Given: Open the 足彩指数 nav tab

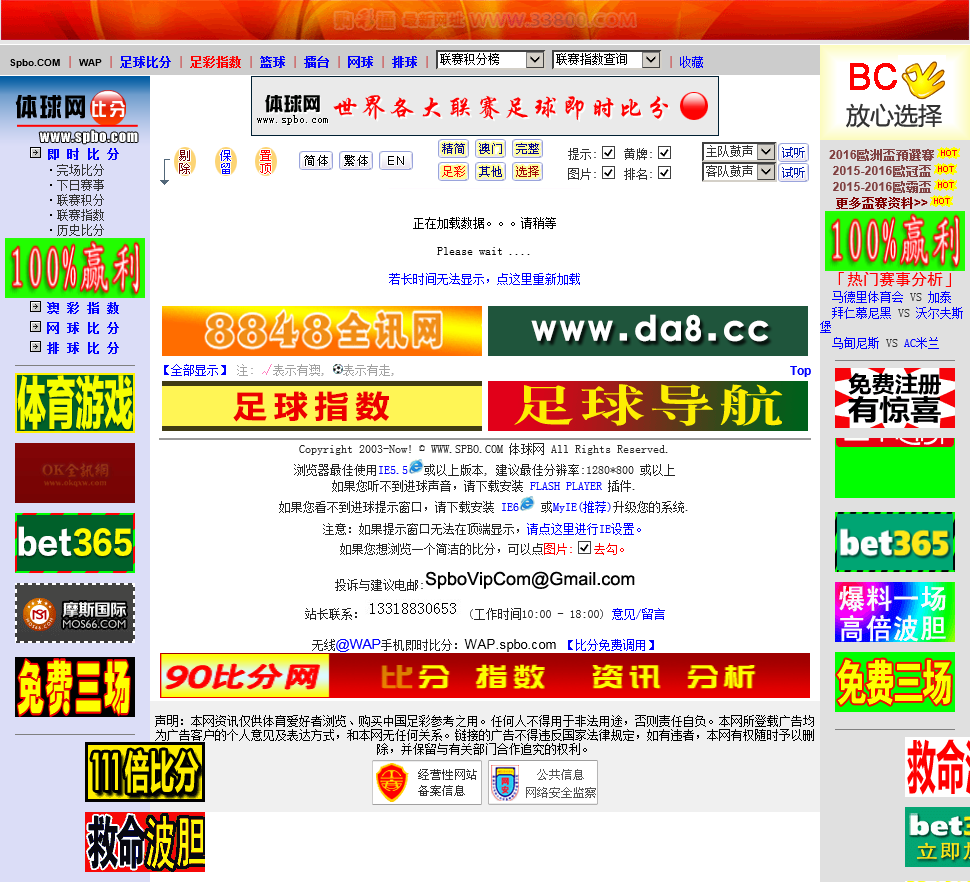Looking at the screenshot, I should [215, 62].
